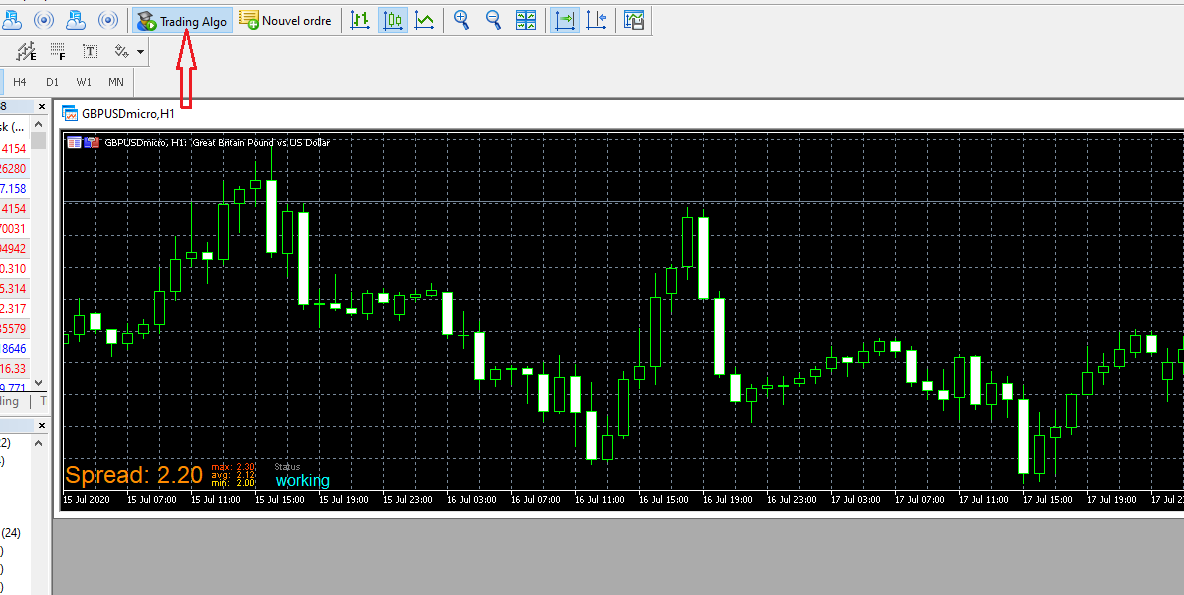Click the '15 Jul 2020' time axis label

point(85,500)
